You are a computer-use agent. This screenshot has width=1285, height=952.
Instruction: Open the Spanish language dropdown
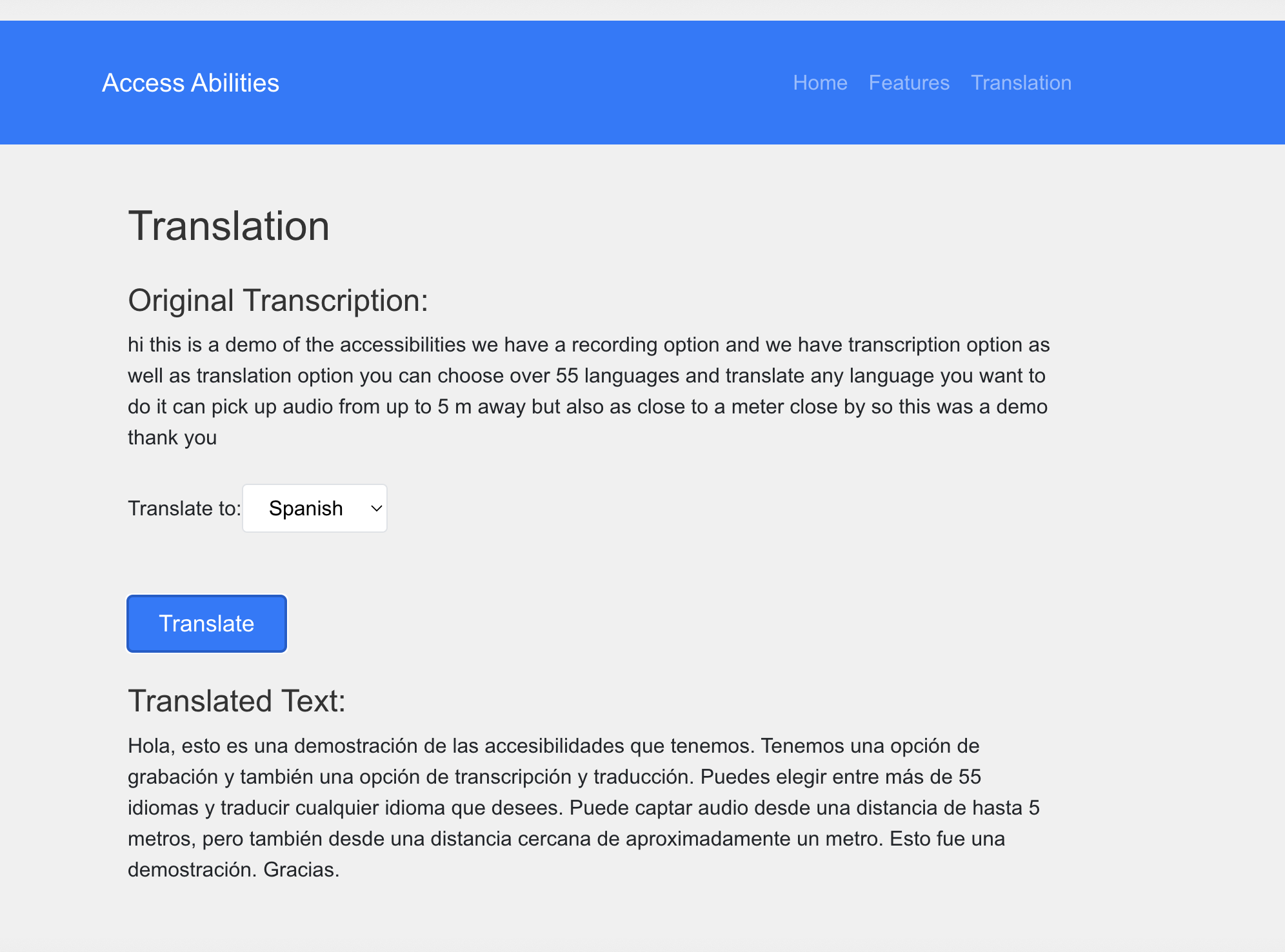pos(306,508)
